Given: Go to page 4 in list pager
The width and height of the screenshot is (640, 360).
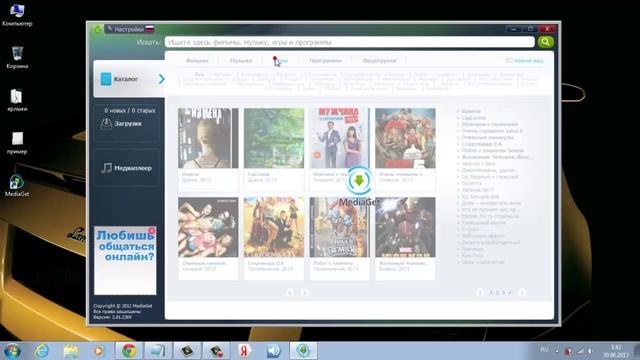Looking at the screenshot, I should (509, 292).
